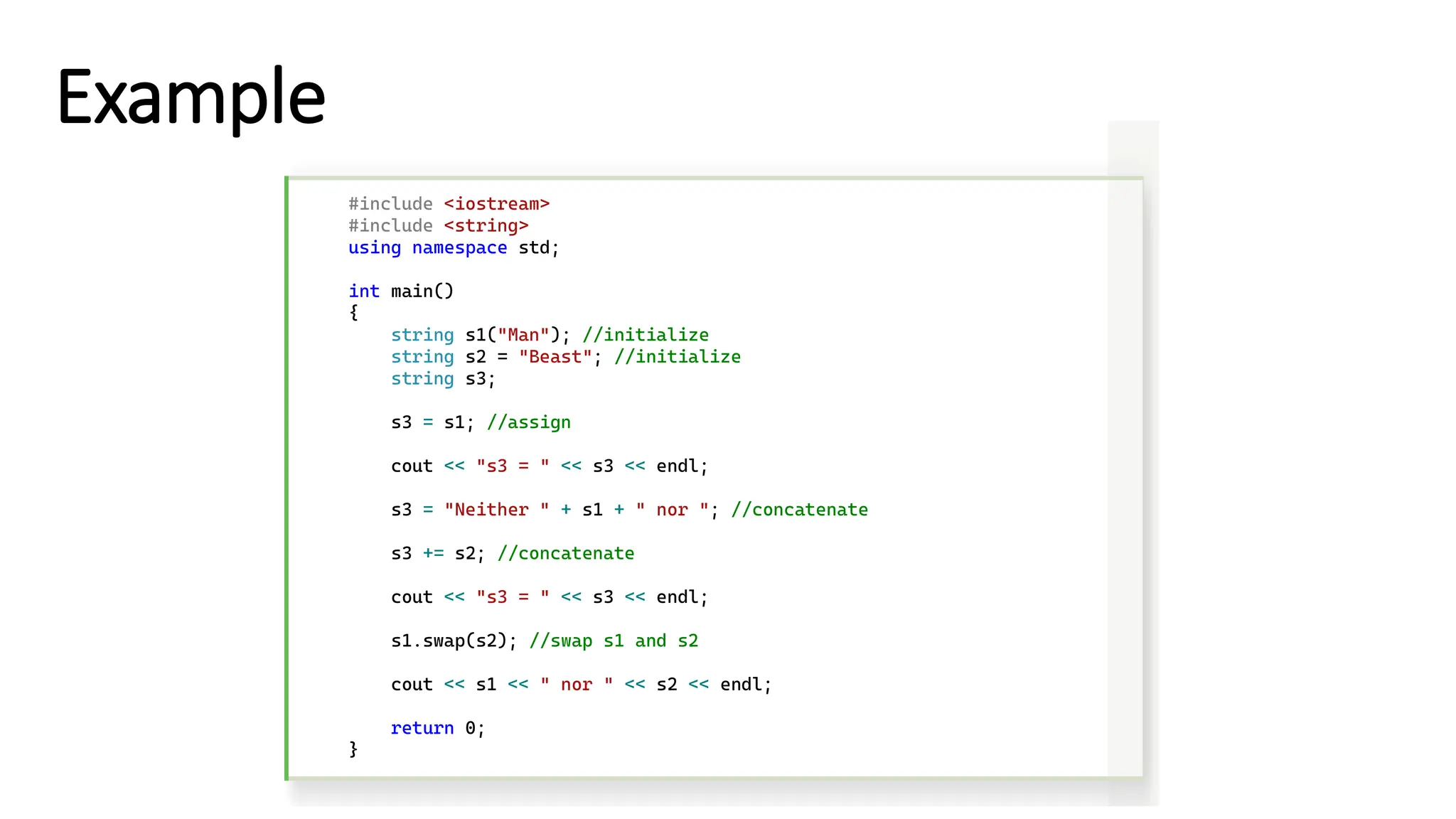Click the "using namespace std;" line

[x=454, y=248]
